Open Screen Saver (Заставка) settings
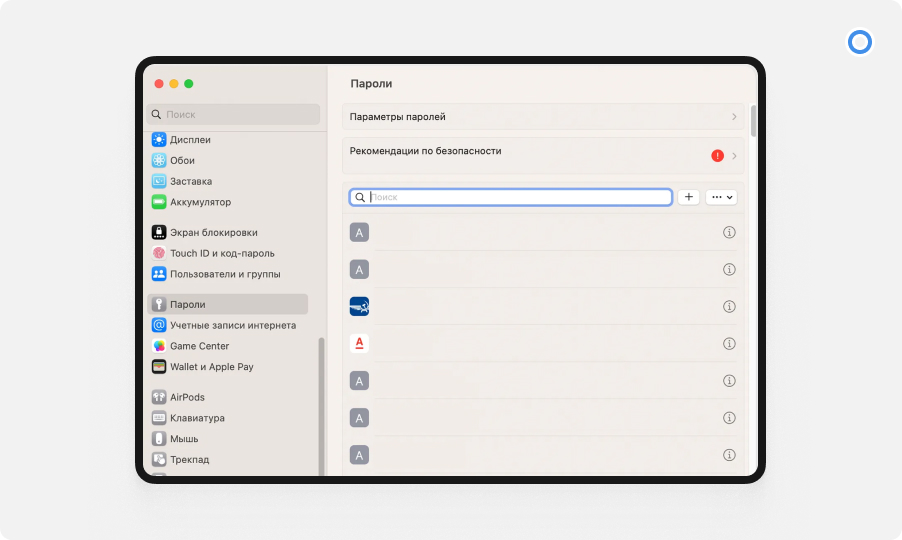 pos(190,182)
